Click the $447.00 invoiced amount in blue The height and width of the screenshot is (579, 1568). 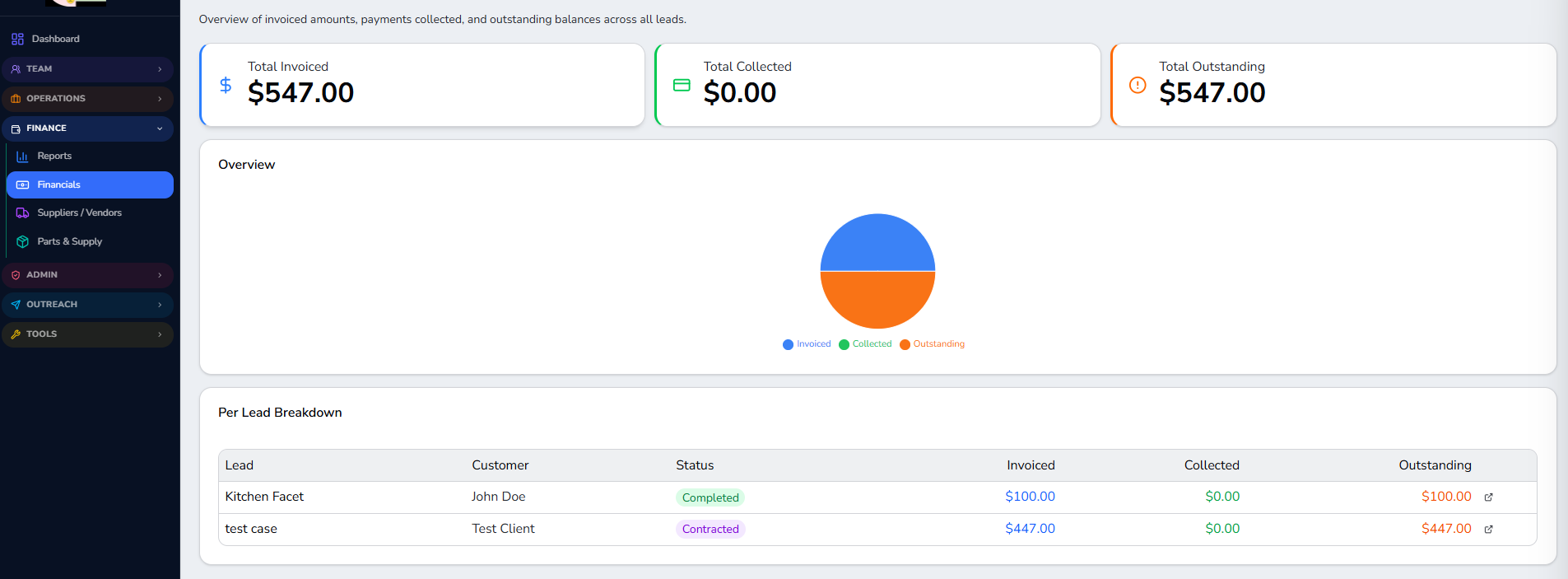[x=1030, y=529]
